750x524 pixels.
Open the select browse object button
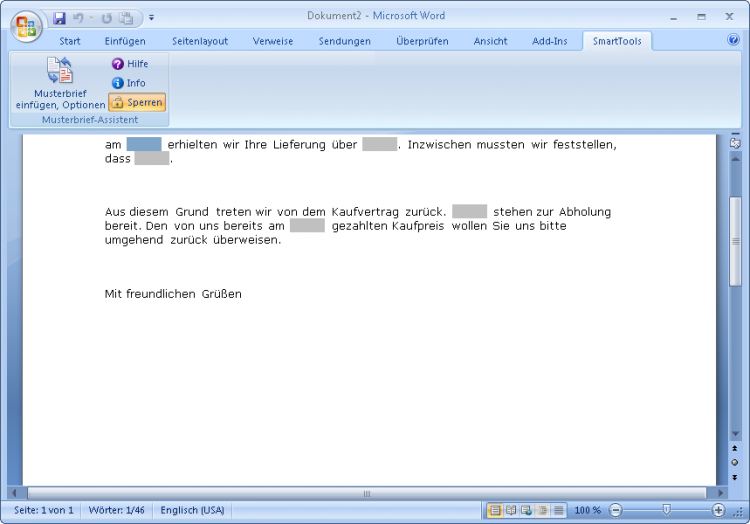click(x=735, y=462)
